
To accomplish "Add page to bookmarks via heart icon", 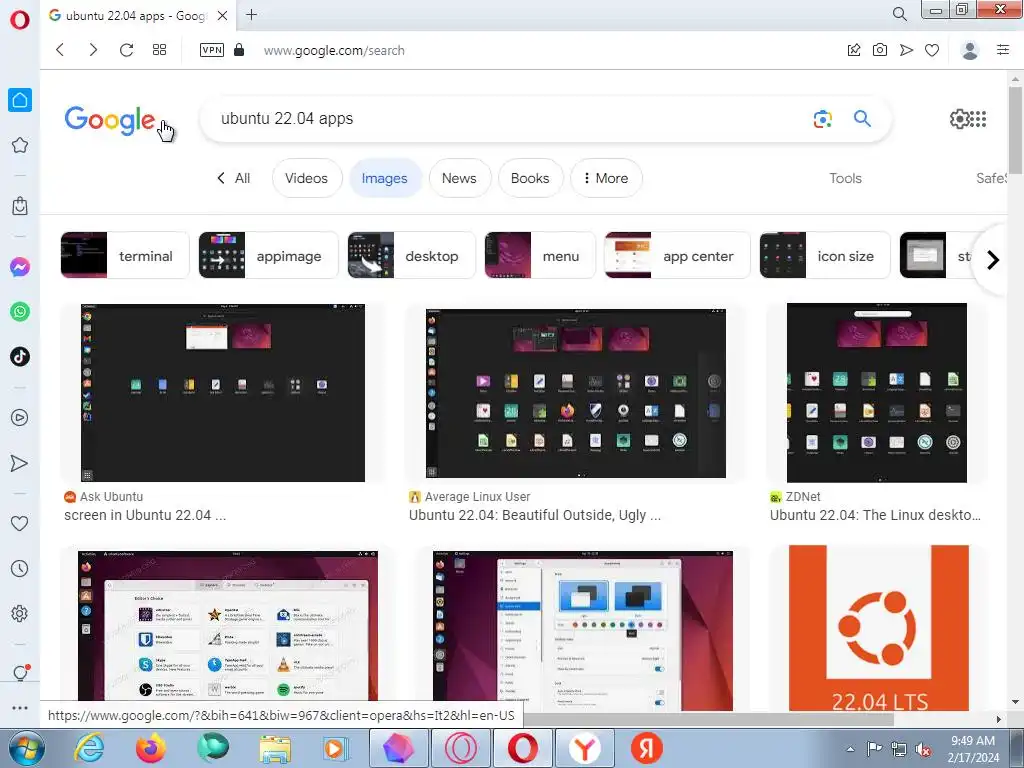I will click(x=932, y=50).
